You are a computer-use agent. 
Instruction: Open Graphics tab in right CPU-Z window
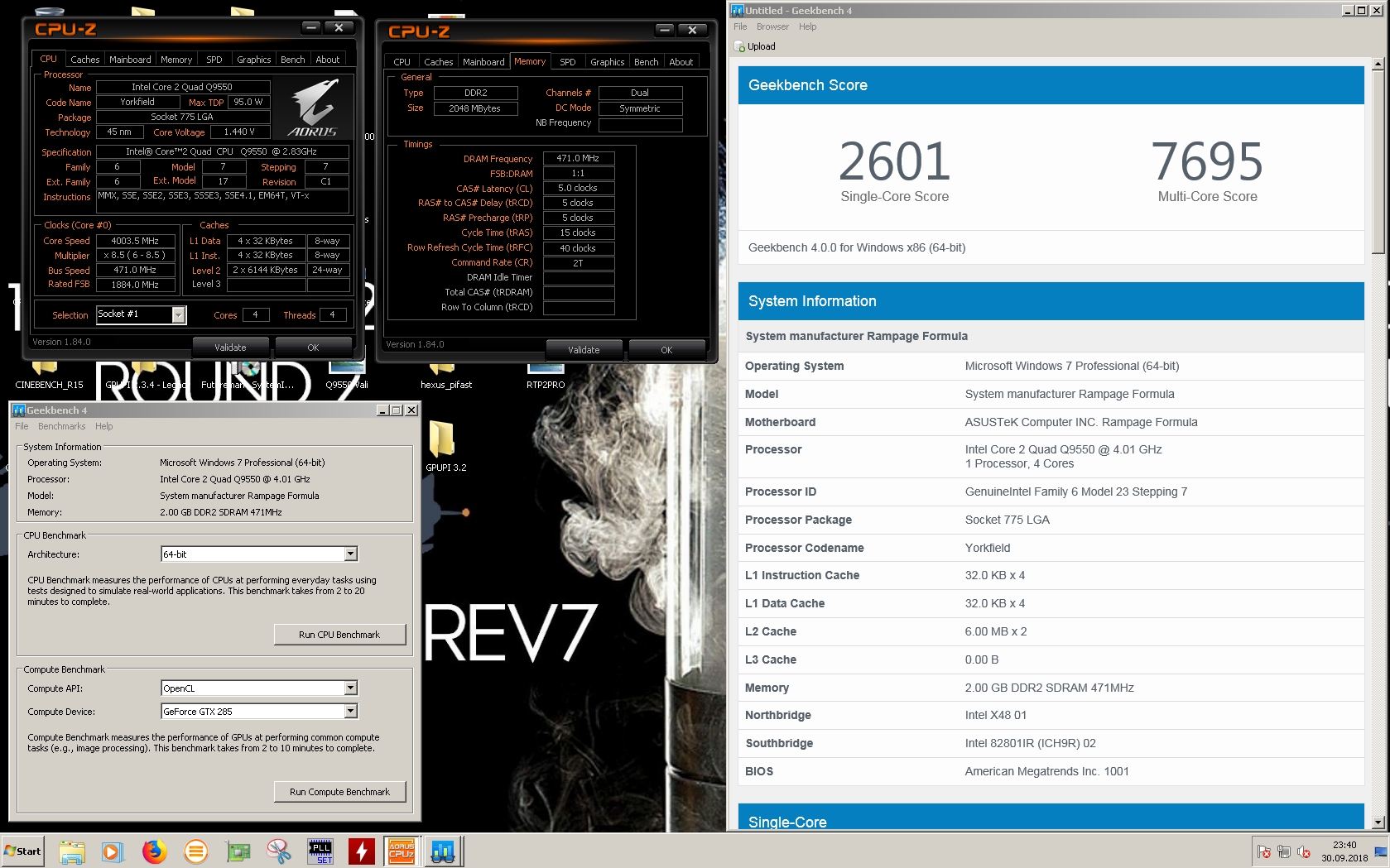[x=607, y=62]
